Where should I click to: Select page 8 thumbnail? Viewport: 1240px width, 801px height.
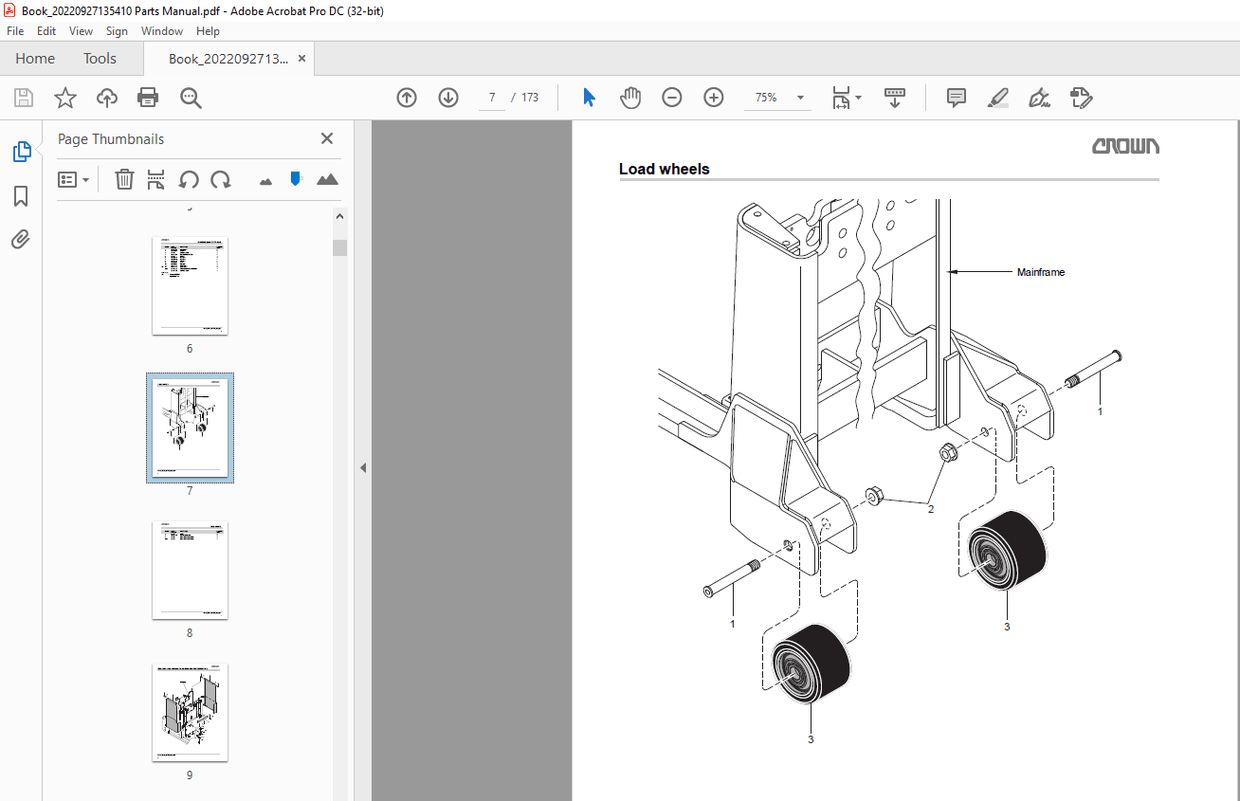pyautogui.click(x=190, y=570)
